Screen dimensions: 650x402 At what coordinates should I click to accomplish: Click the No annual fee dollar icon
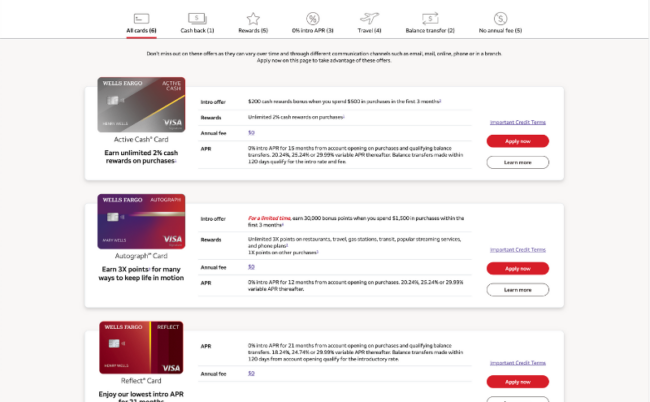pos(500,18)
